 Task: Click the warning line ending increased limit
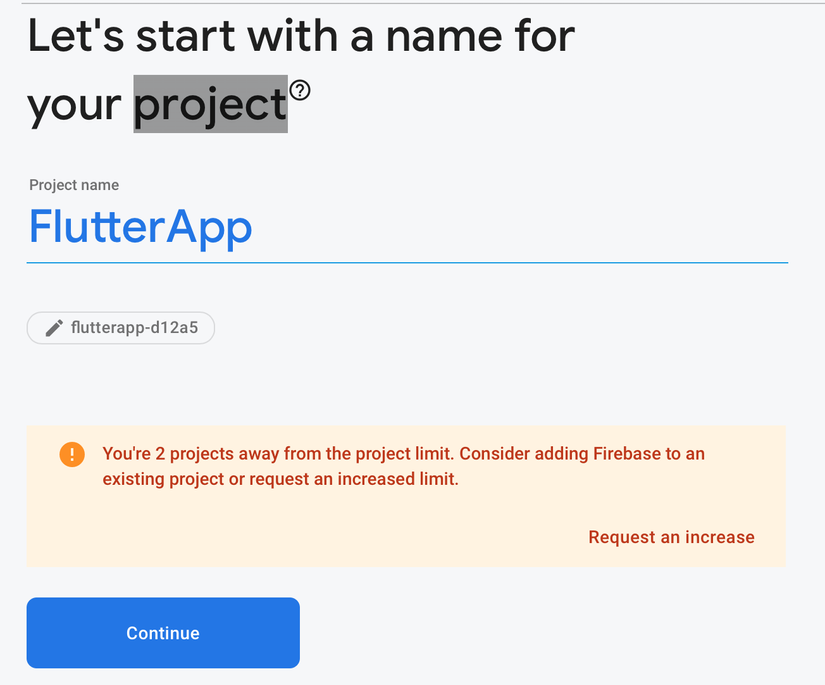pyautogui.click(x=280, y=479)
